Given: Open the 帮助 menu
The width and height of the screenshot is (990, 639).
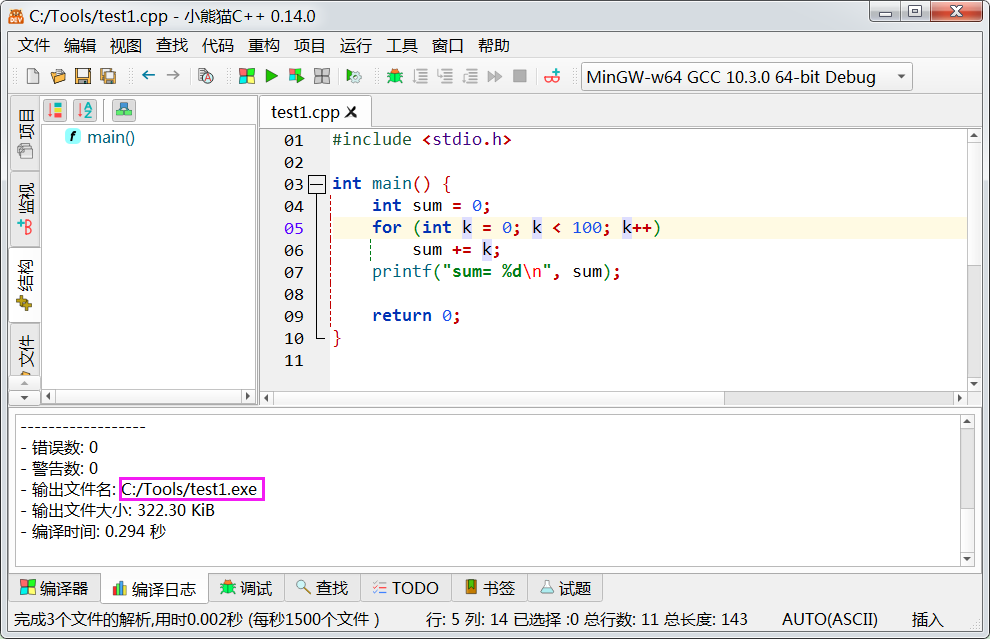Looking at the screenshot, I should pos(494,45).
